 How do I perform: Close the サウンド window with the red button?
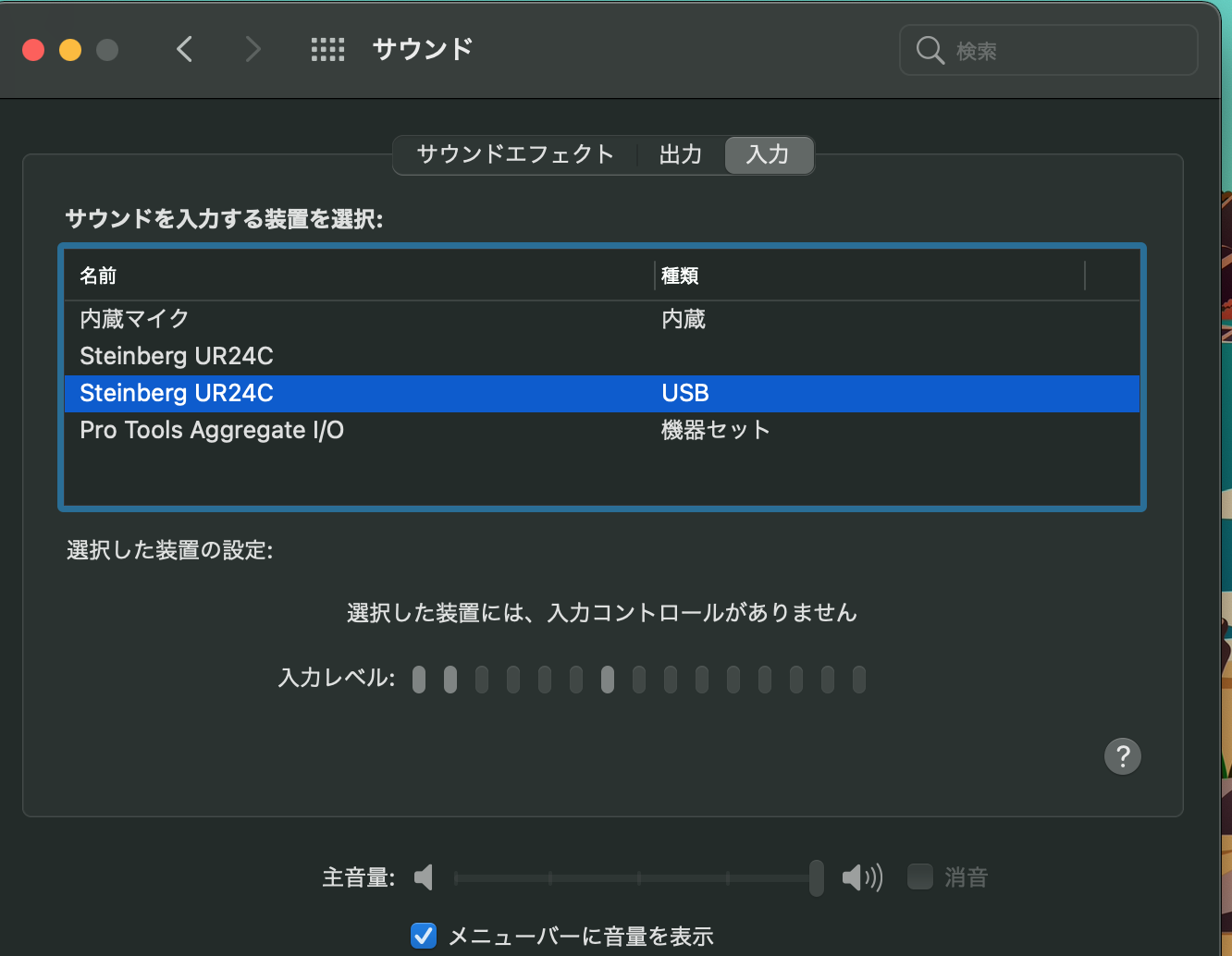pyautogui.click(x=33, y=50)
